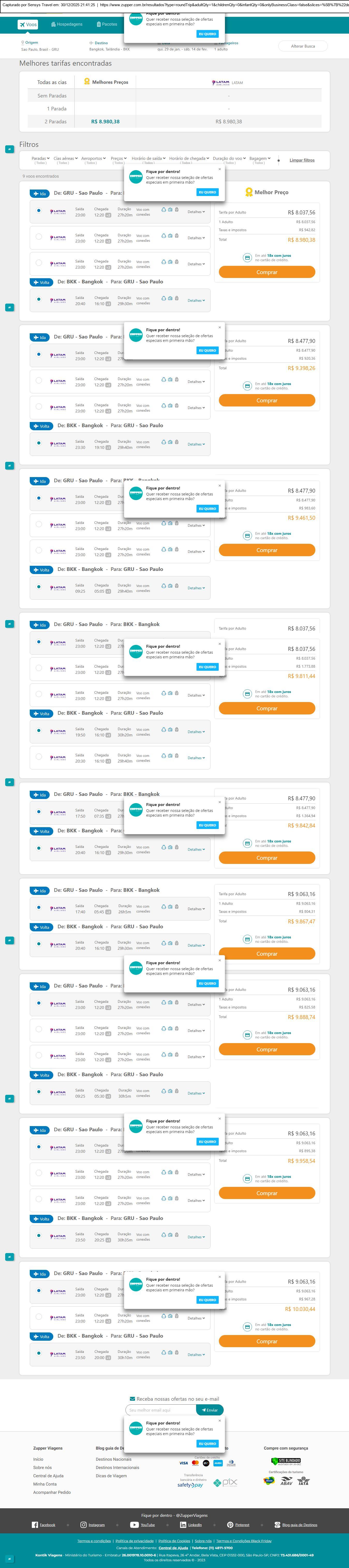Click the YouTube play icon in footer
Viewport: 349px width, 1568px height.
point(134,1525)
